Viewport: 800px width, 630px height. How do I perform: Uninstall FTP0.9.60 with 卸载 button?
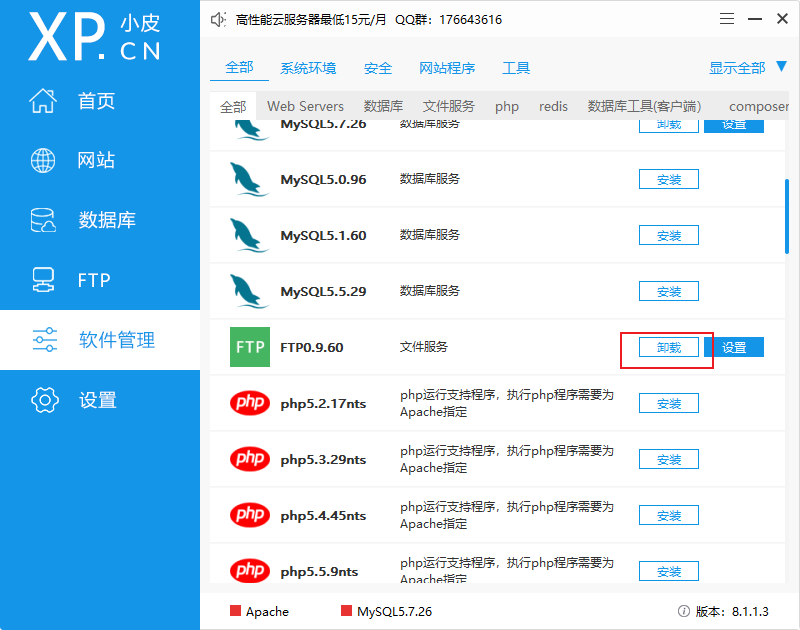coord(669,347)
